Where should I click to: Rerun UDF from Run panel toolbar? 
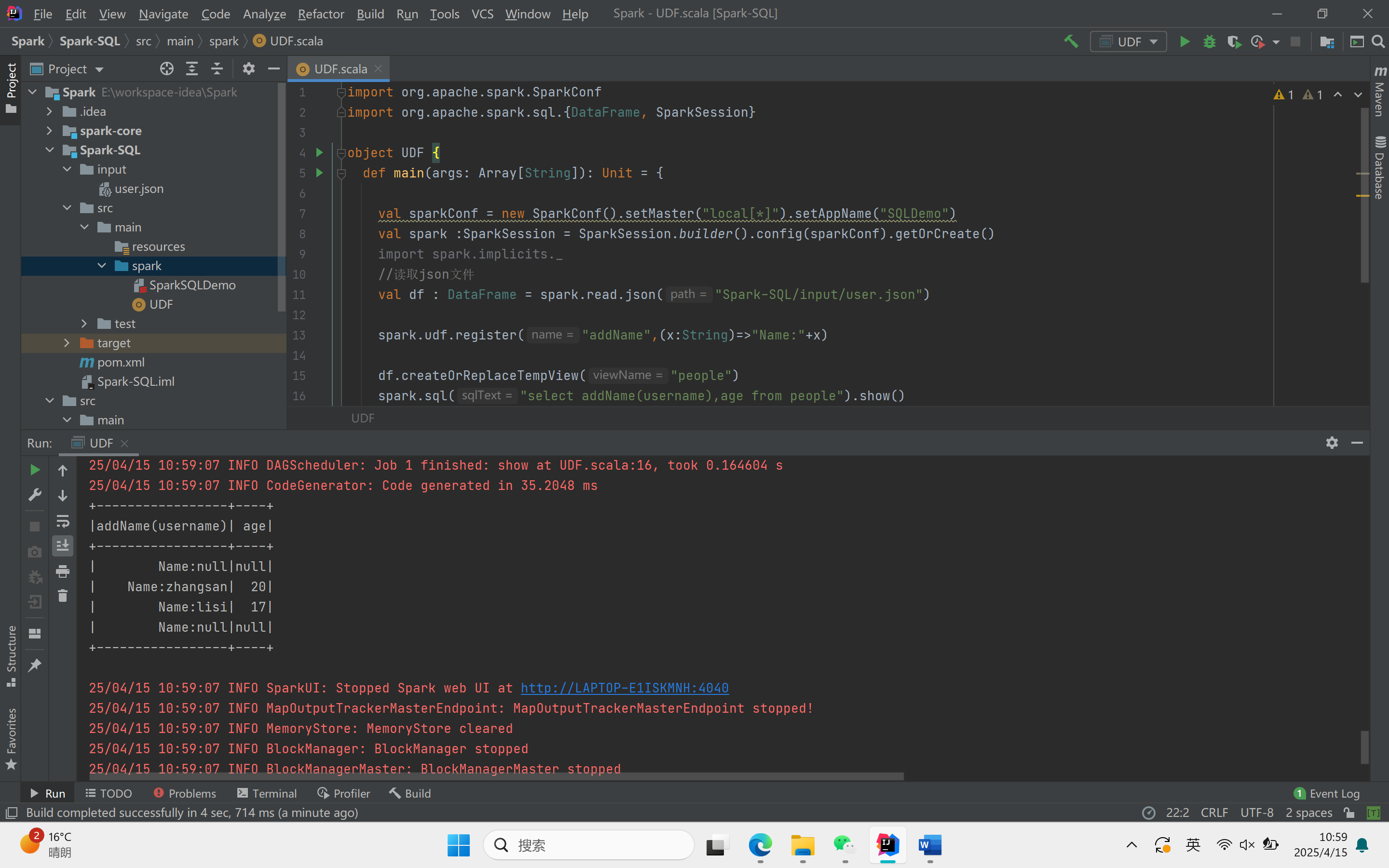pyautogui.click(x=34, y=470)
